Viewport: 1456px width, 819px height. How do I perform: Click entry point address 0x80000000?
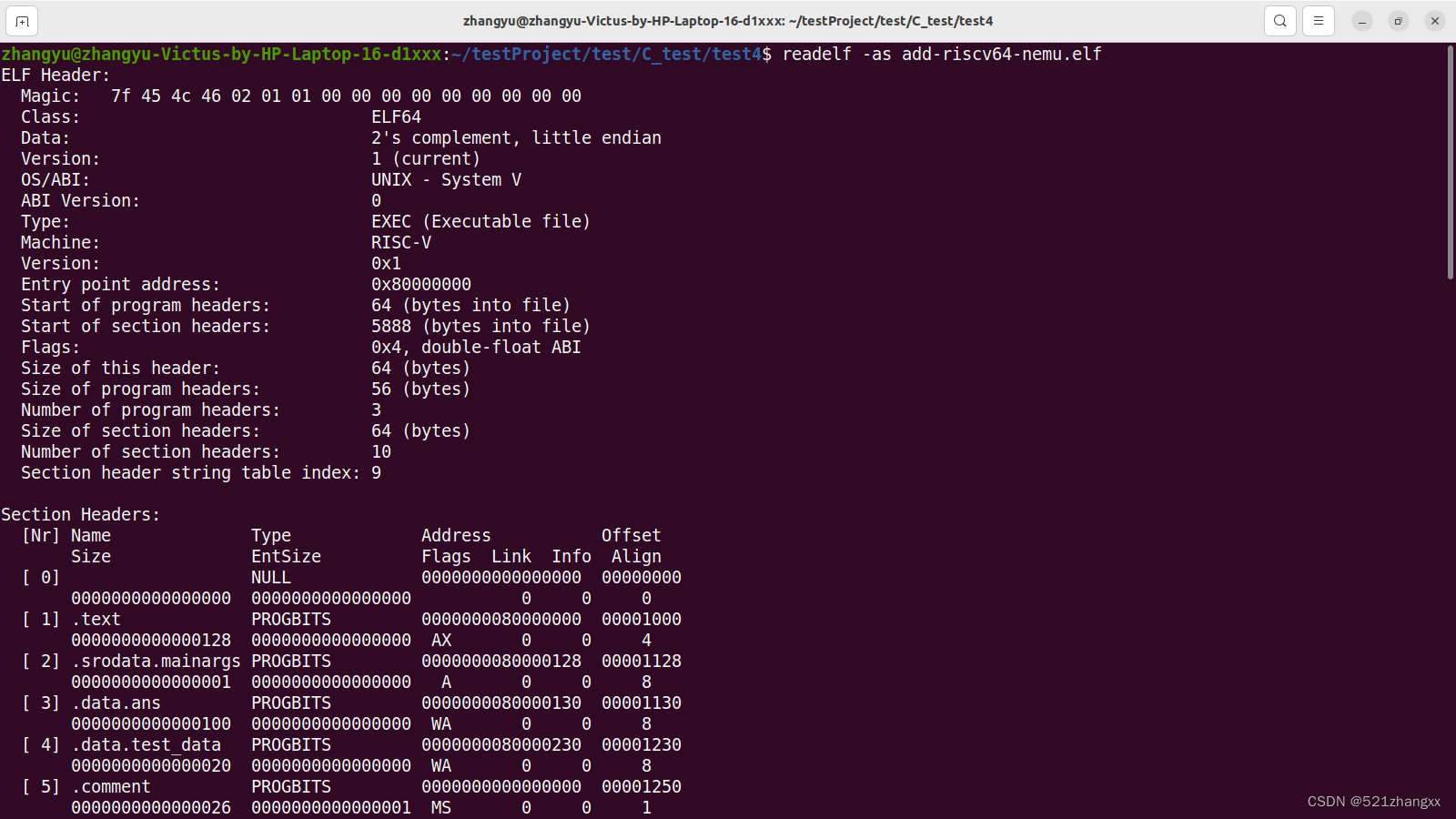tap(421, 284)
